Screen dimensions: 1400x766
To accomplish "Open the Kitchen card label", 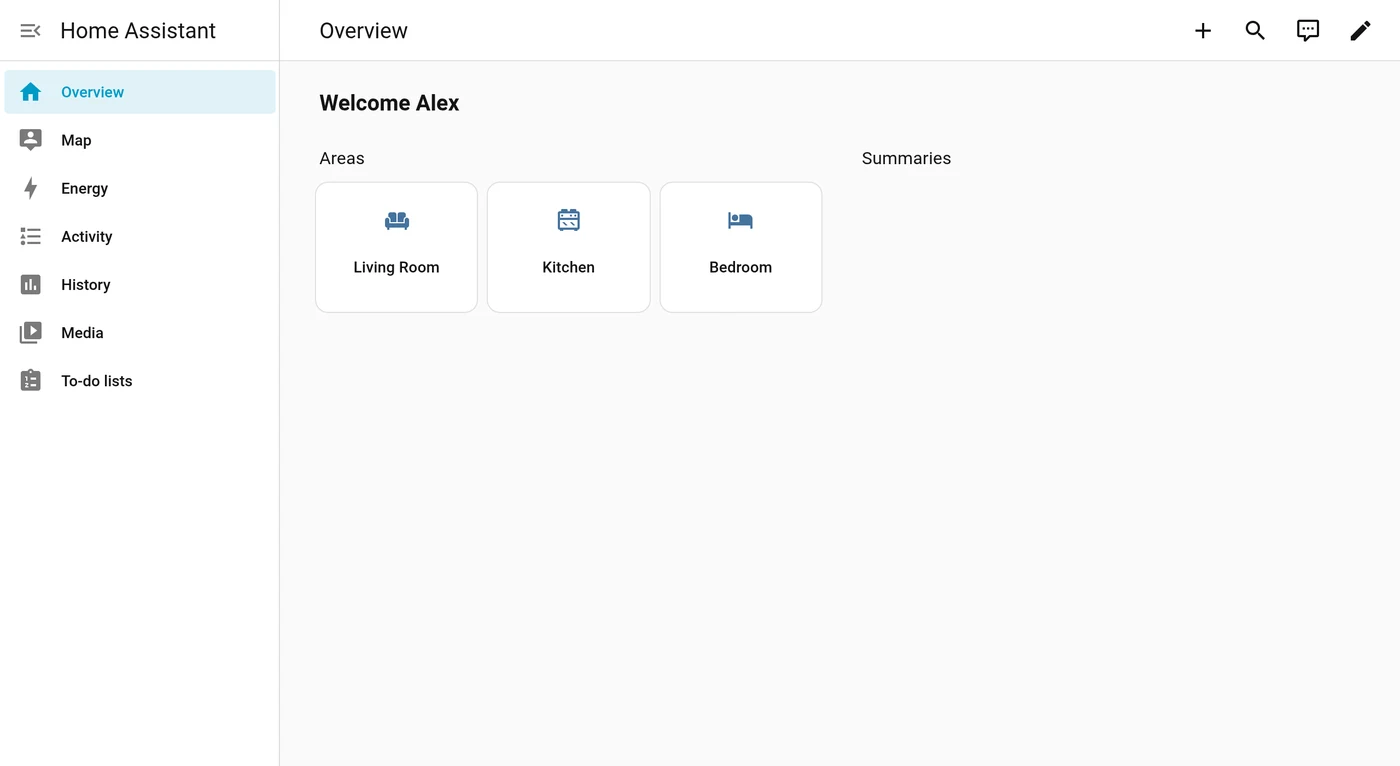I will pos(568,267).
